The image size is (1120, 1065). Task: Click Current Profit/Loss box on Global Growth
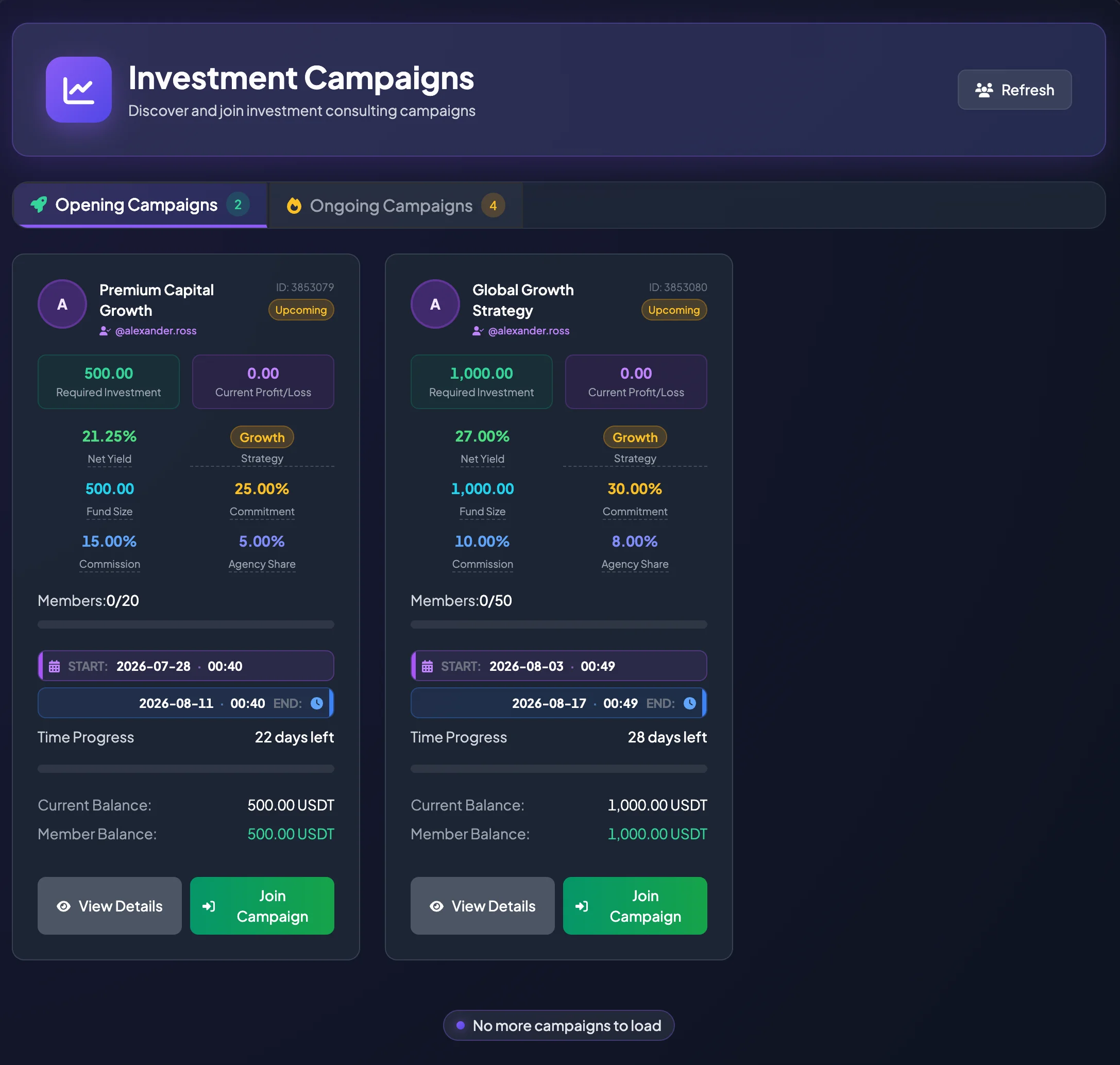pos(636,381)
